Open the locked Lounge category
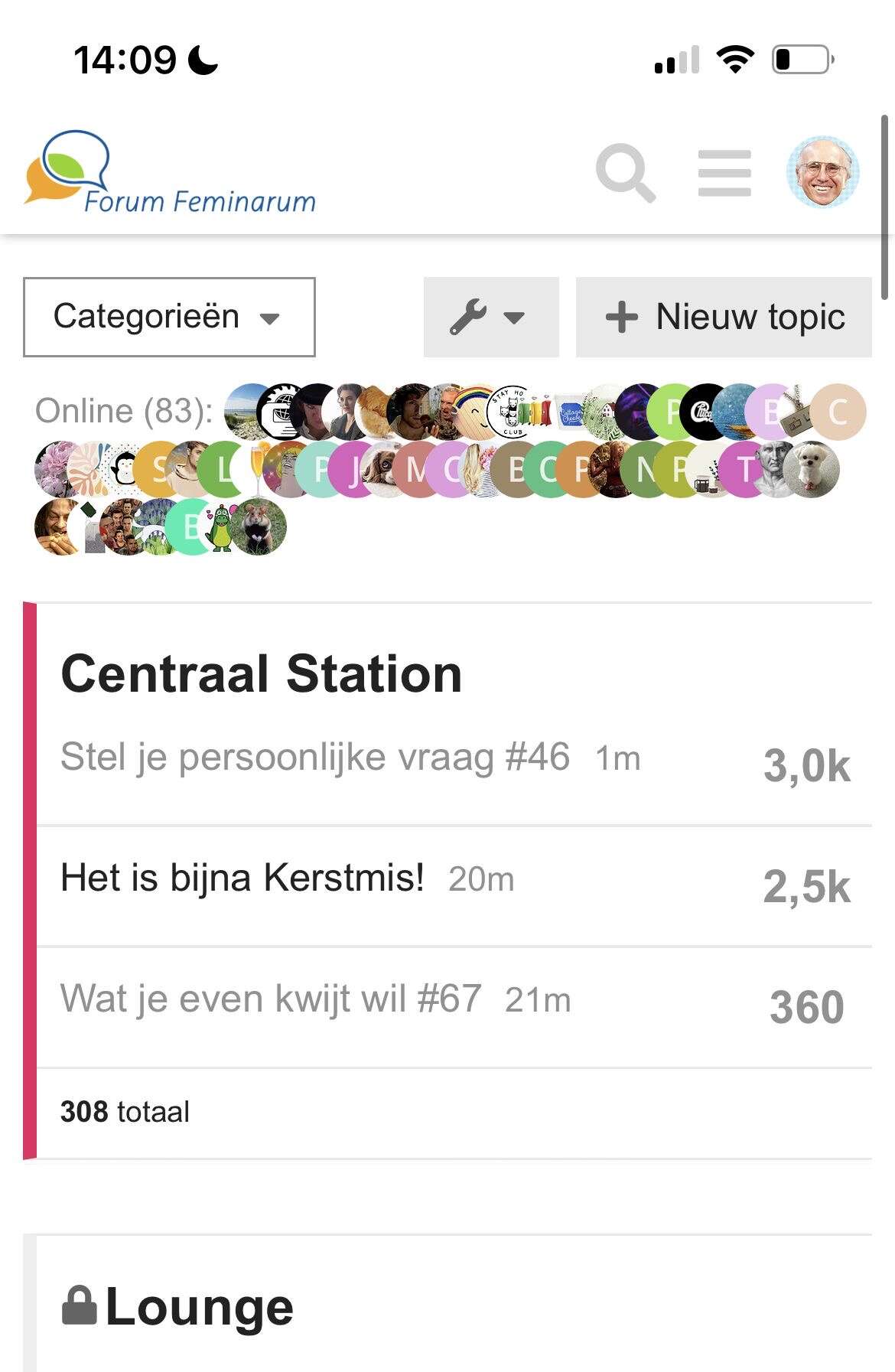The width and height of the screenshot is (895, 1372). 177,1306
